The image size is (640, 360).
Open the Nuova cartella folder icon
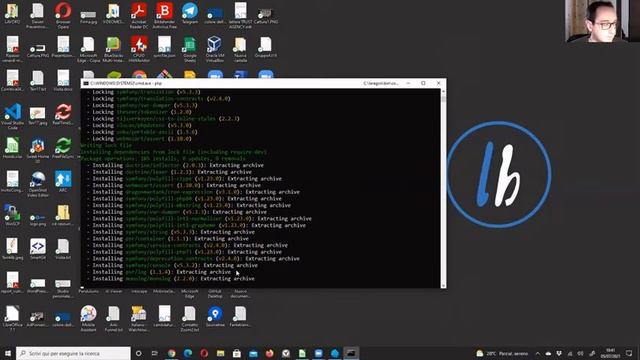[x=240, y=49]
